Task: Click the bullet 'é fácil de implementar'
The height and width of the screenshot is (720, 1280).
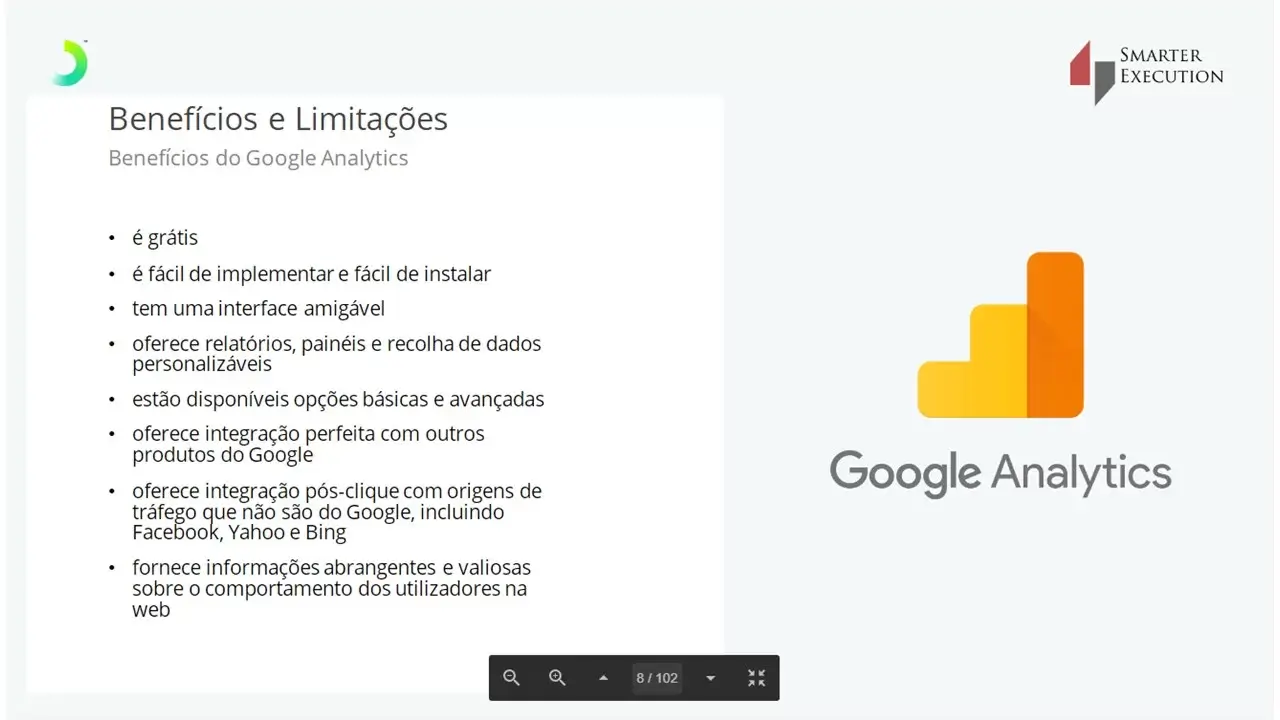Action: click(311, 273)
